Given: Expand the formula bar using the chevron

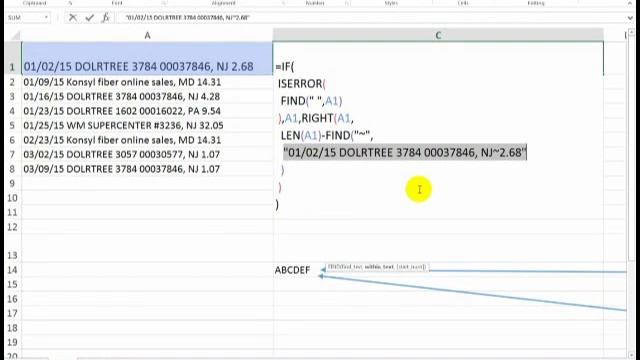Looking at the screenshot, I should click(631, 18).
